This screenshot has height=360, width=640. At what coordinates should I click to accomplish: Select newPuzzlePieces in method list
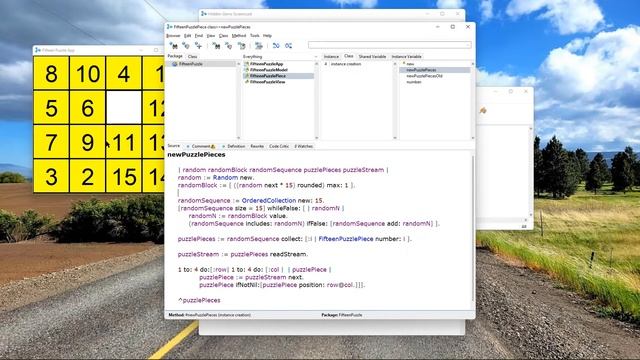point(421,70)
